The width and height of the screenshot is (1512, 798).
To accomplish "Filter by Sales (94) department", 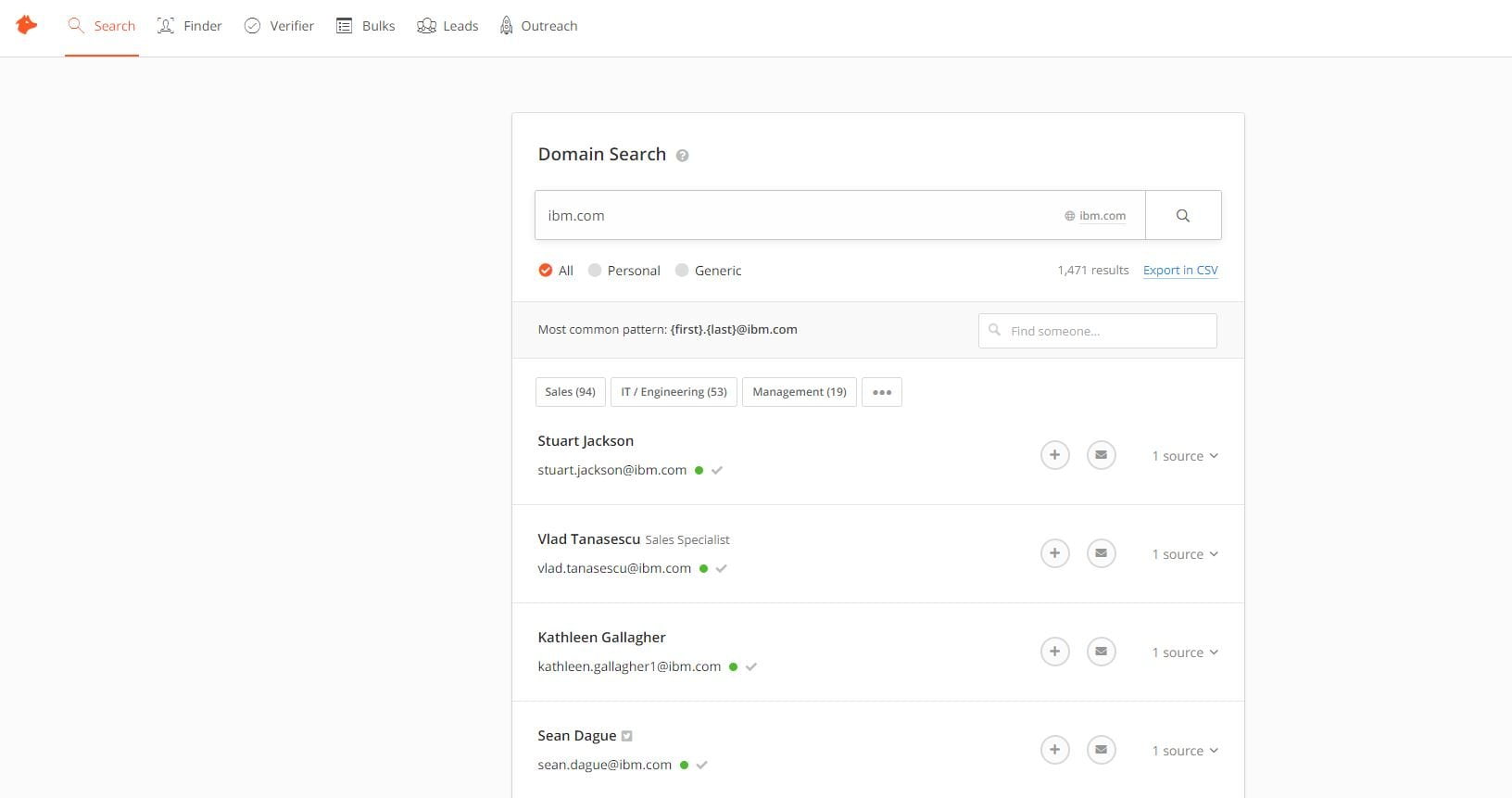I will tap(571, 392).
